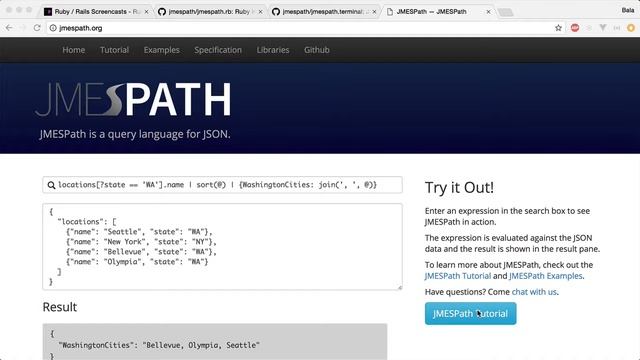Open the Github nav item
This screenshot has height=360, width=640.
pyautogui.click(x=317, y=50)
